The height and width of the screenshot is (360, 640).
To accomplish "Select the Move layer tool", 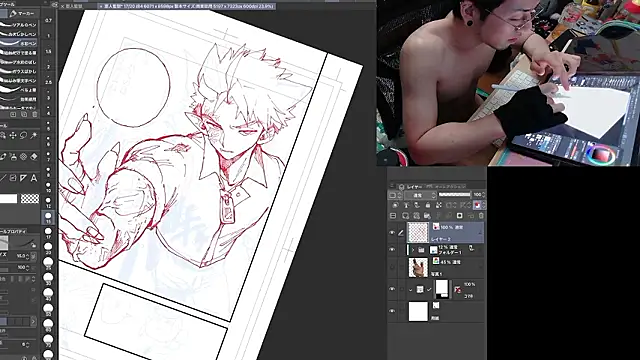I will 13,135.
